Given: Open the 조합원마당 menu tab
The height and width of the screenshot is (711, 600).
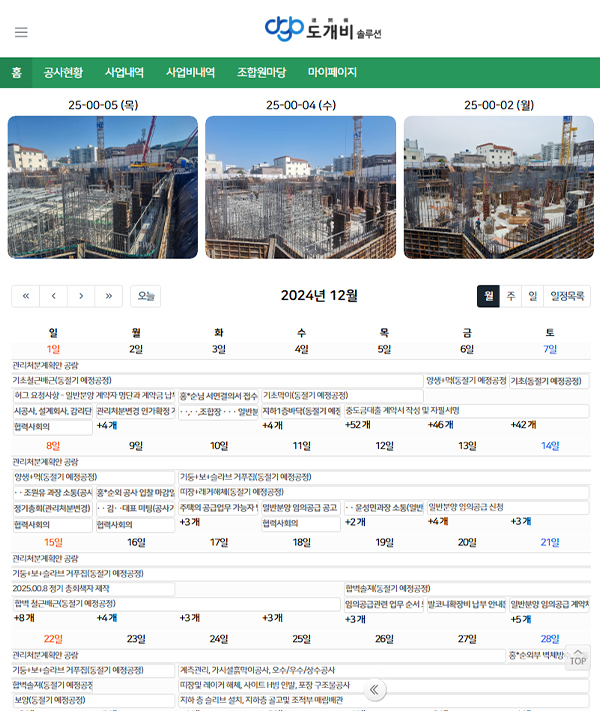Looking at the screenshot, I should pyautogui.click(x=261, y=73).
